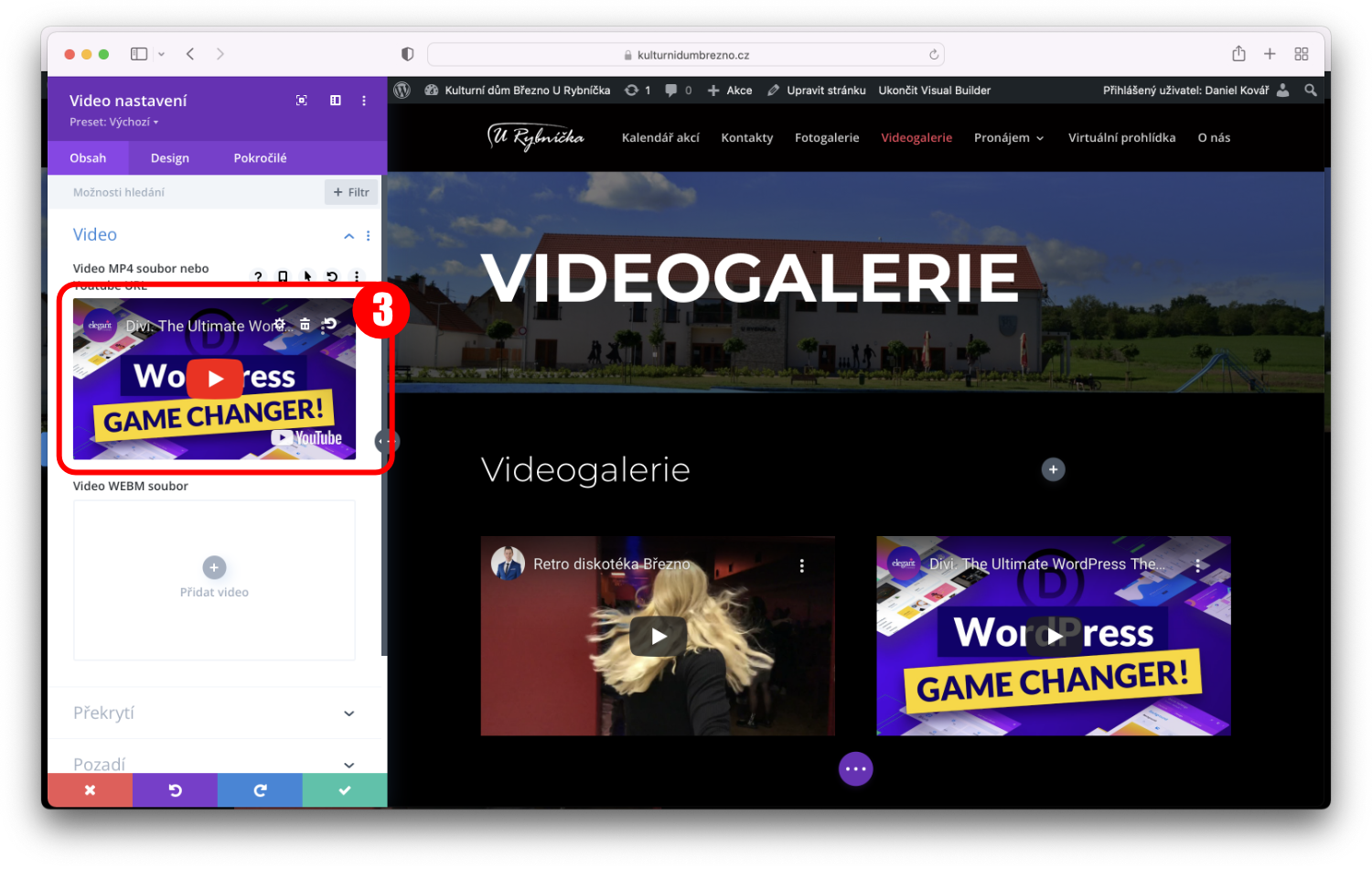Expand Video settings panel to fullscreen
Image resolution: width=1372 pixels, height=869 pixels.
(302, 101)
